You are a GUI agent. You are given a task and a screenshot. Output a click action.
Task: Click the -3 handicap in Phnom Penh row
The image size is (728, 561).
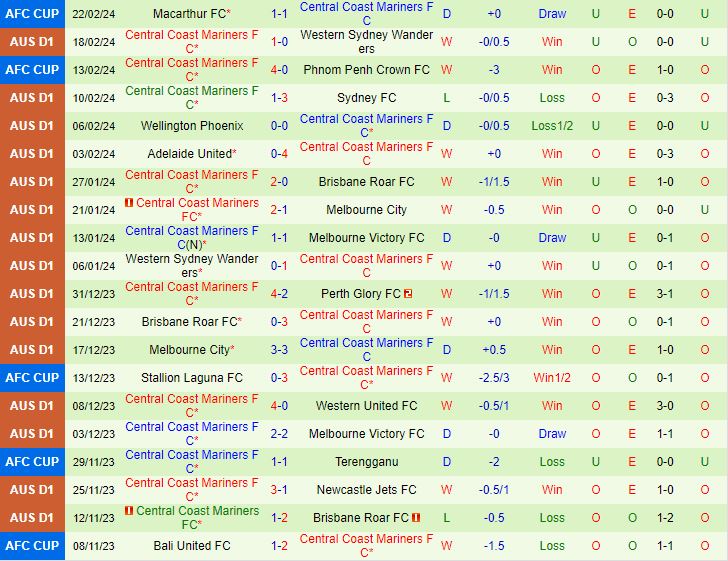click(x=494, y=70)
